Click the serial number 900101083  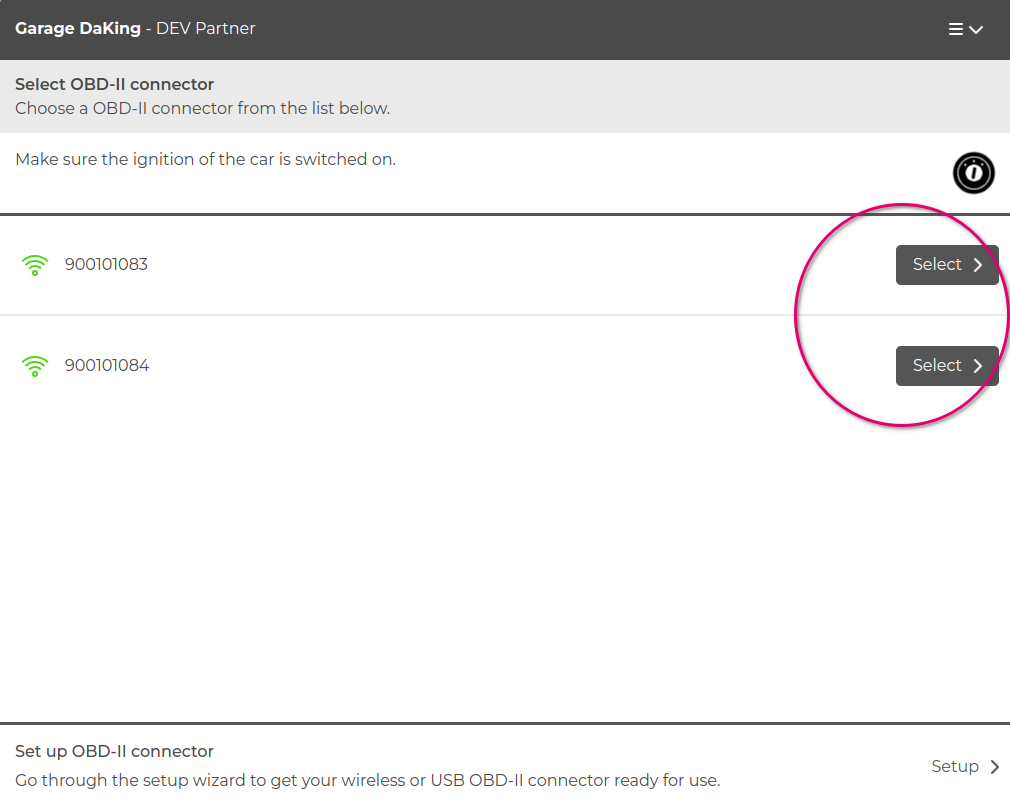click(x=106, y=265)
